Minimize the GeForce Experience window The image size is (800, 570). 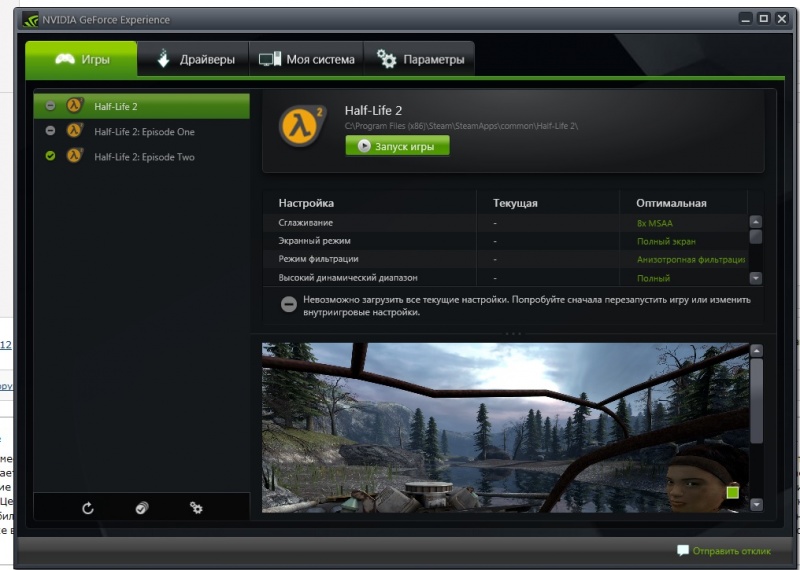tap(745, 19)
